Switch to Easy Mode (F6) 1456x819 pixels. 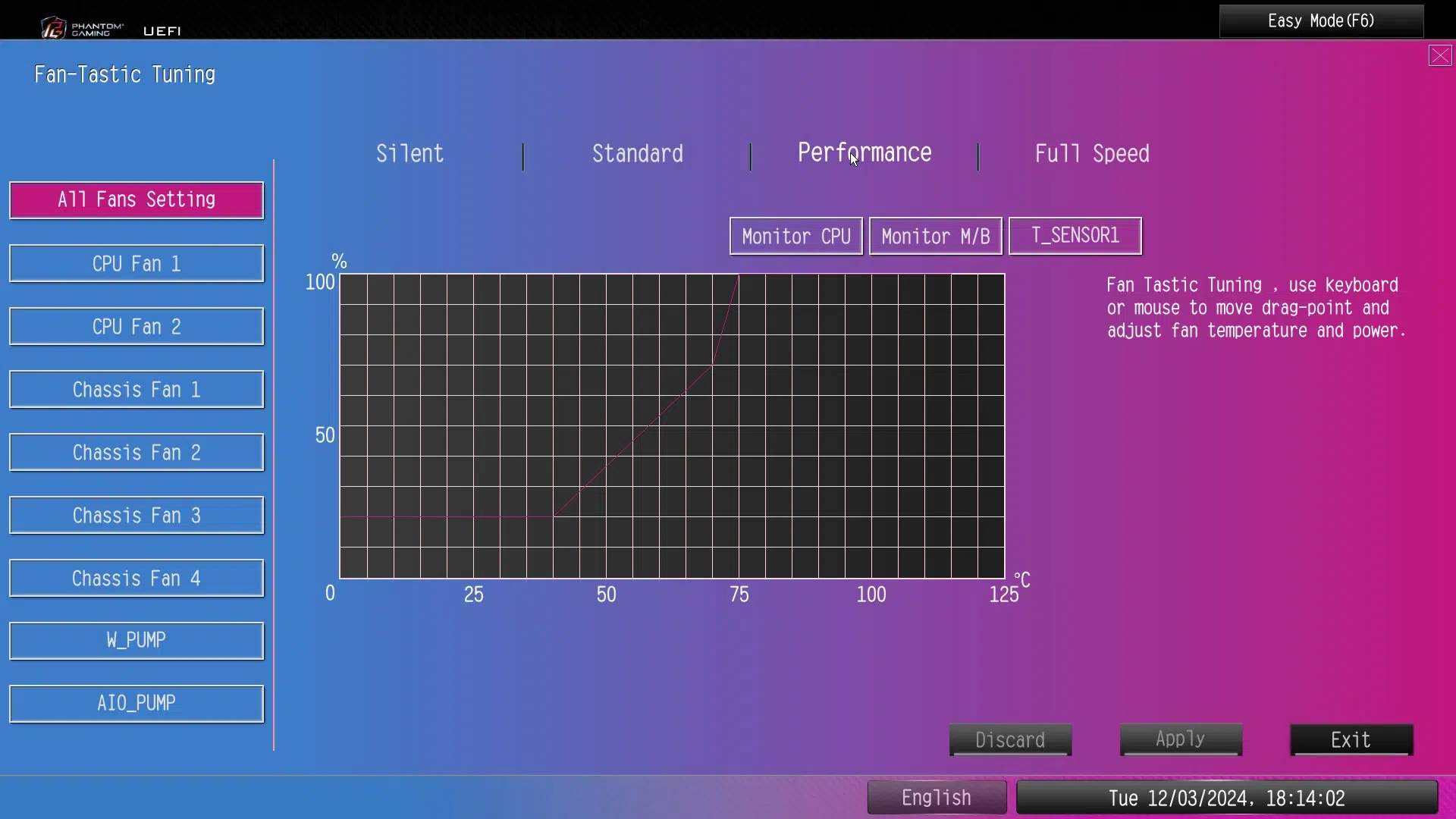click(x=1321, y=20)
